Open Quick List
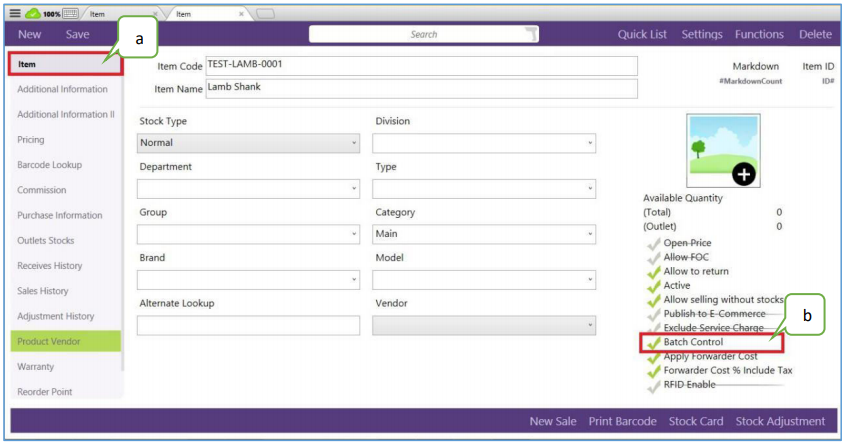847x444 pixels. [x=642, y=34]
